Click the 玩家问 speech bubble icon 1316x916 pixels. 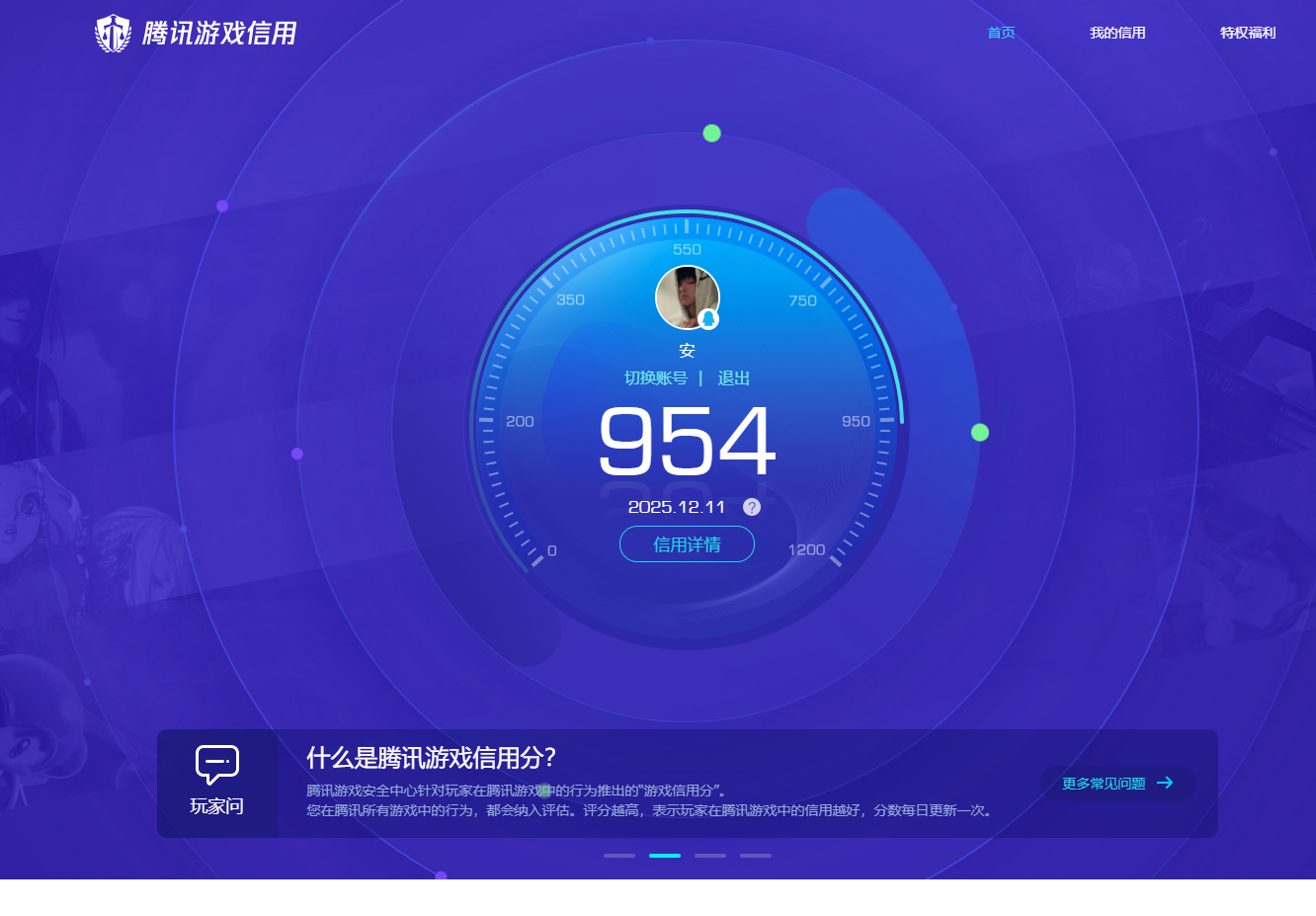216,763
